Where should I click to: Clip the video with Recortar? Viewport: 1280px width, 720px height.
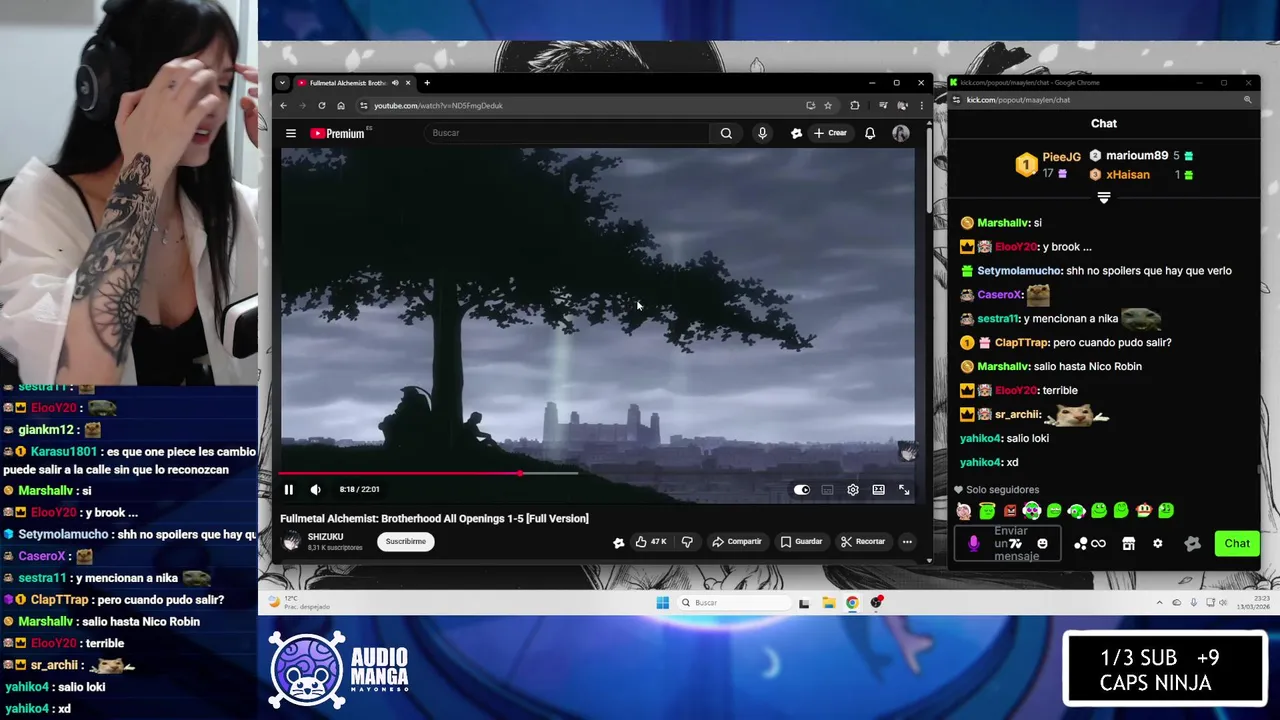(x=863, y=542)
